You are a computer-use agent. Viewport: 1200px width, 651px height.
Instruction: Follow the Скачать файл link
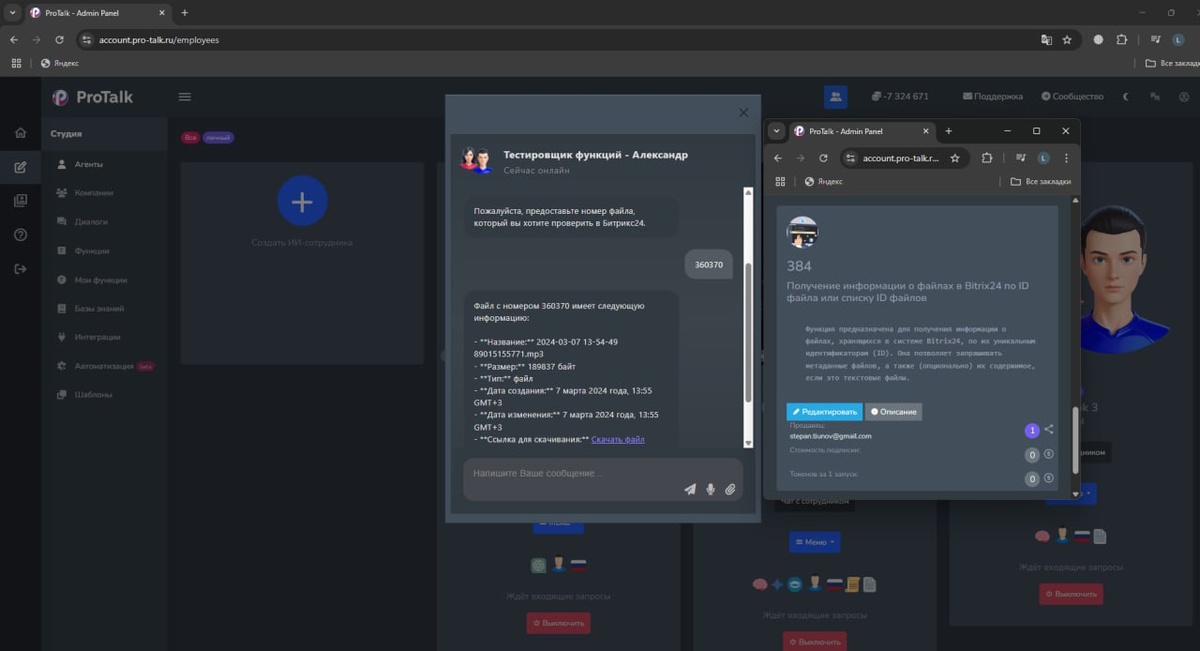[x=618, y=439]
